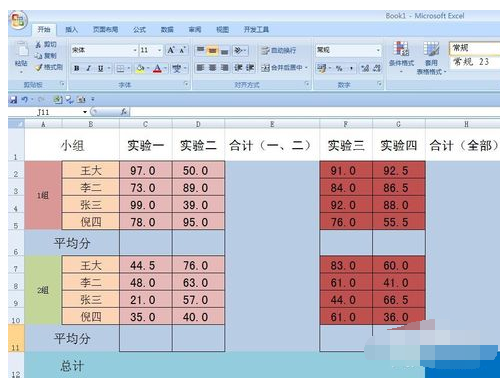Toggle Underline formatting

click(100, 69)
